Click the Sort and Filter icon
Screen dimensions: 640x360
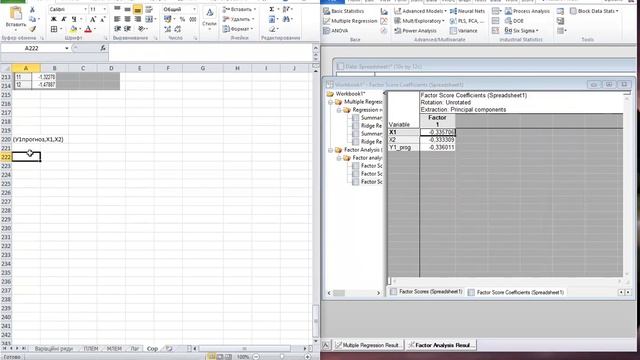click(x=286, y=9)
